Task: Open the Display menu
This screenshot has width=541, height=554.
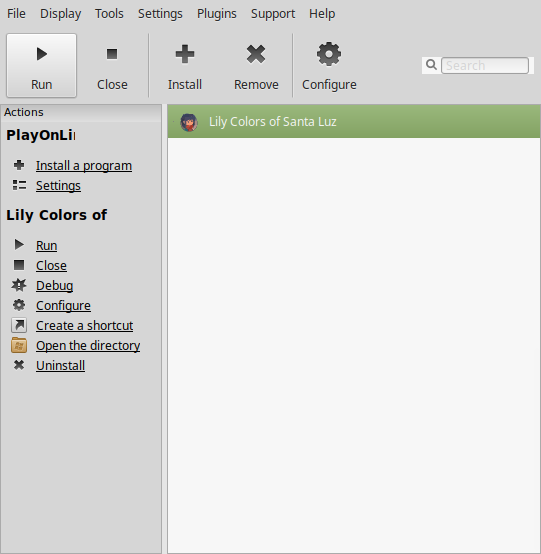Action: click(60, 14)
